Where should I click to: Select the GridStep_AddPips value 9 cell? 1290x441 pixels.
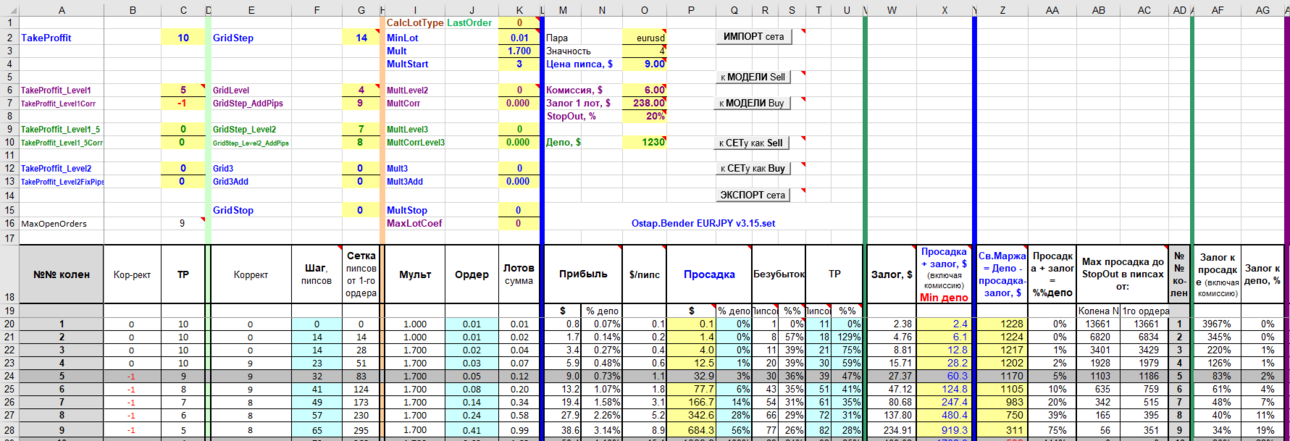pos(361,102)
